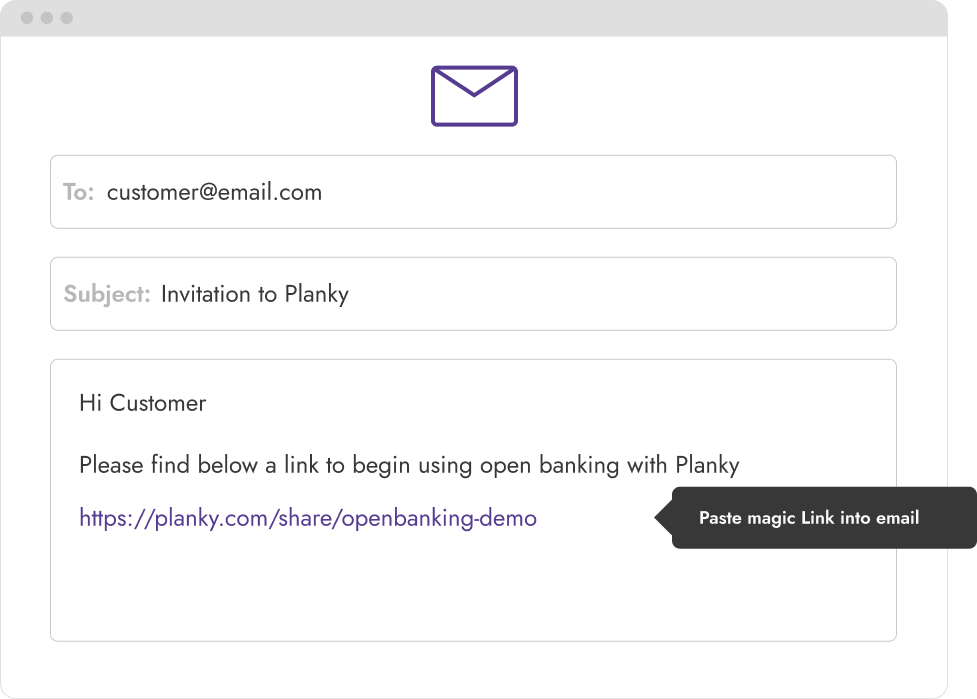Image resolution: width=977 pixels, height=699 pixels.
Task: Click the gray window title bar
Action: (474, 18)
